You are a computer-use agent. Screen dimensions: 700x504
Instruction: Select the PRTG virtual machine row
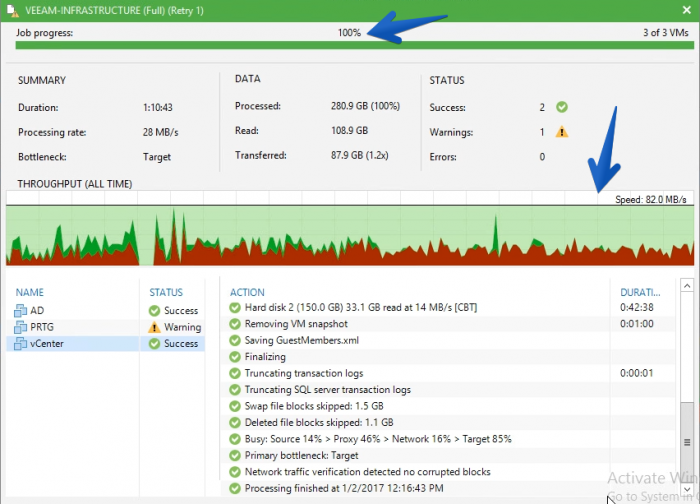106,327
